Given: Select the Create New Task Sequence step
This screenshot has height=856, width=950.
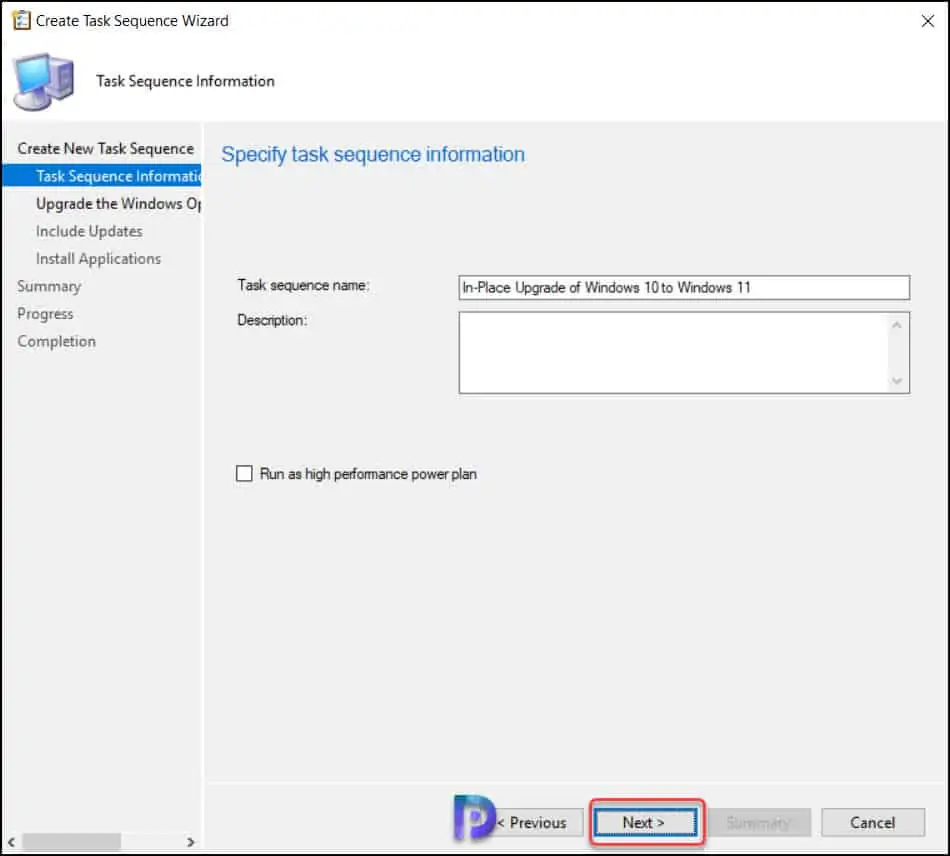Looking at the screenshot, I should click(x=105, y=148).
